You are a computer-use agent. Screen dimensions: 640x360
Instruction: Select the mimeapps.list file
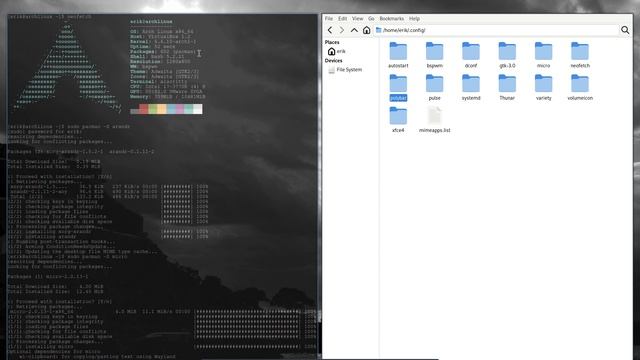pos(434,120)
